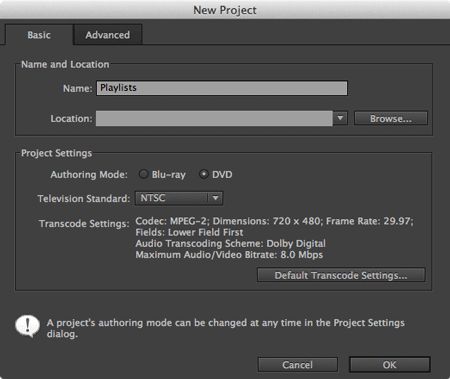Click the Location: label

(x=71, y=119)
